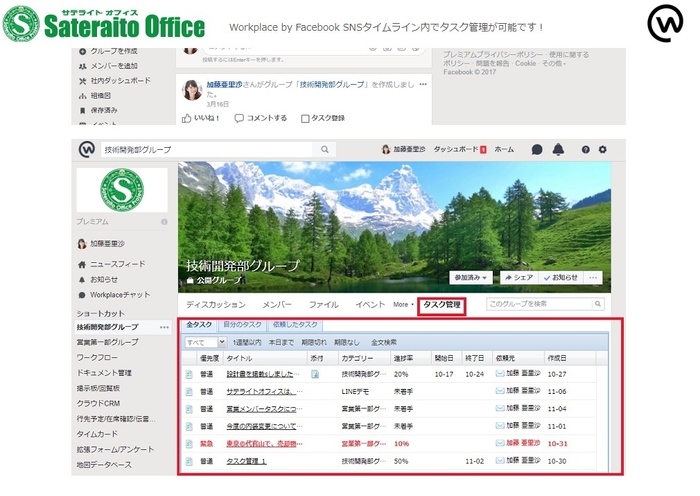700x496 pixels.
Task: Go to ホーム in the top bar
Action: [504, 150]
